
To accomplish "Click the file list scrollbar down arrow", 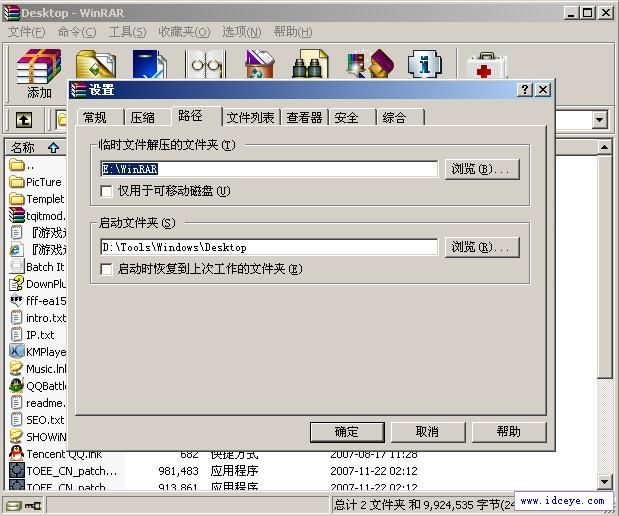I will coord(604,482).
